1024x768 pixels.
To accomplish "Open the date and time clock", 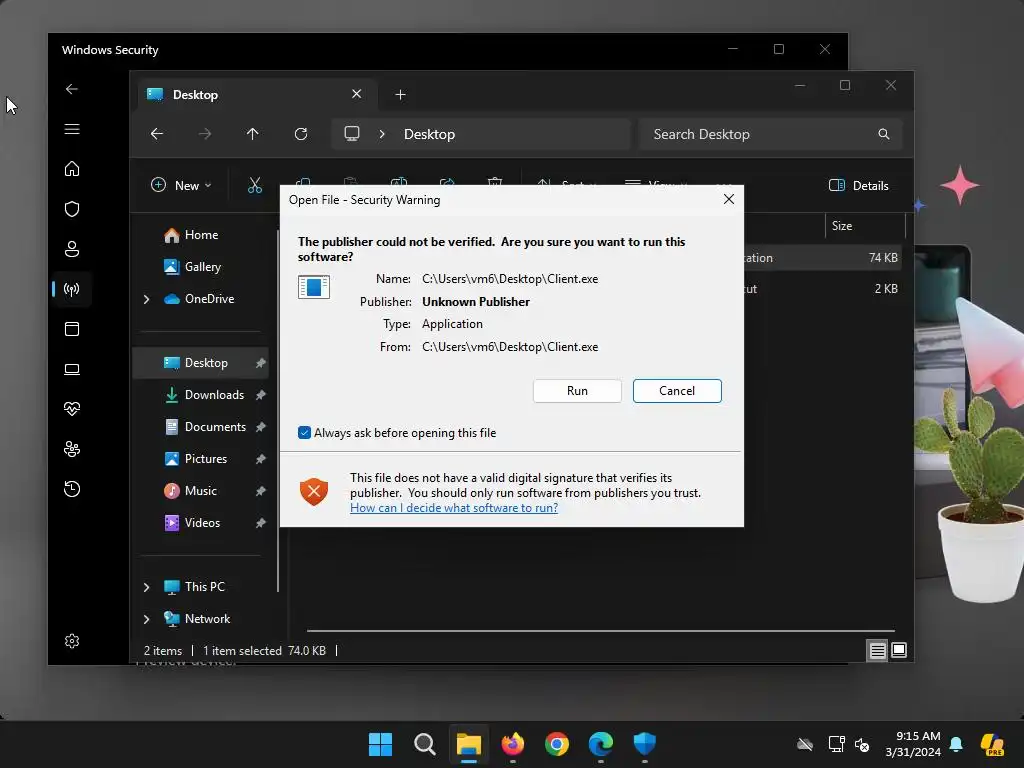I will (x=913, y=744).
